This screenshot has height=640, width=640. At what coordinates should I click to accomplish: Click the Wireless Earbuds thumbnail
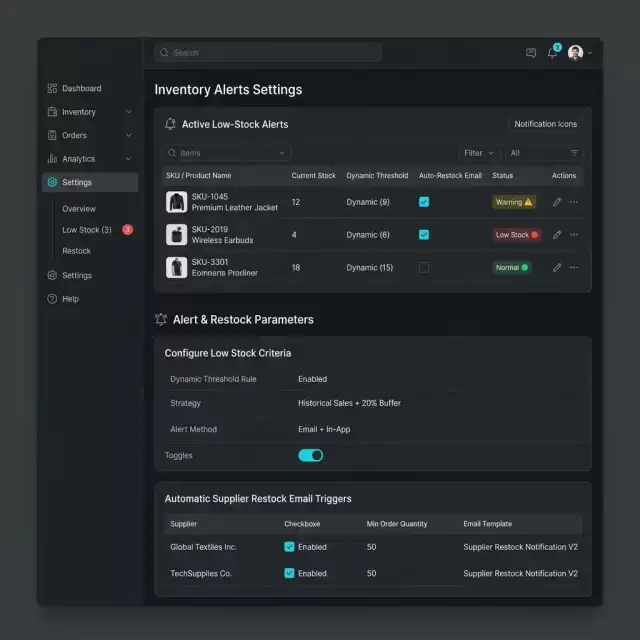coord(176,235)
